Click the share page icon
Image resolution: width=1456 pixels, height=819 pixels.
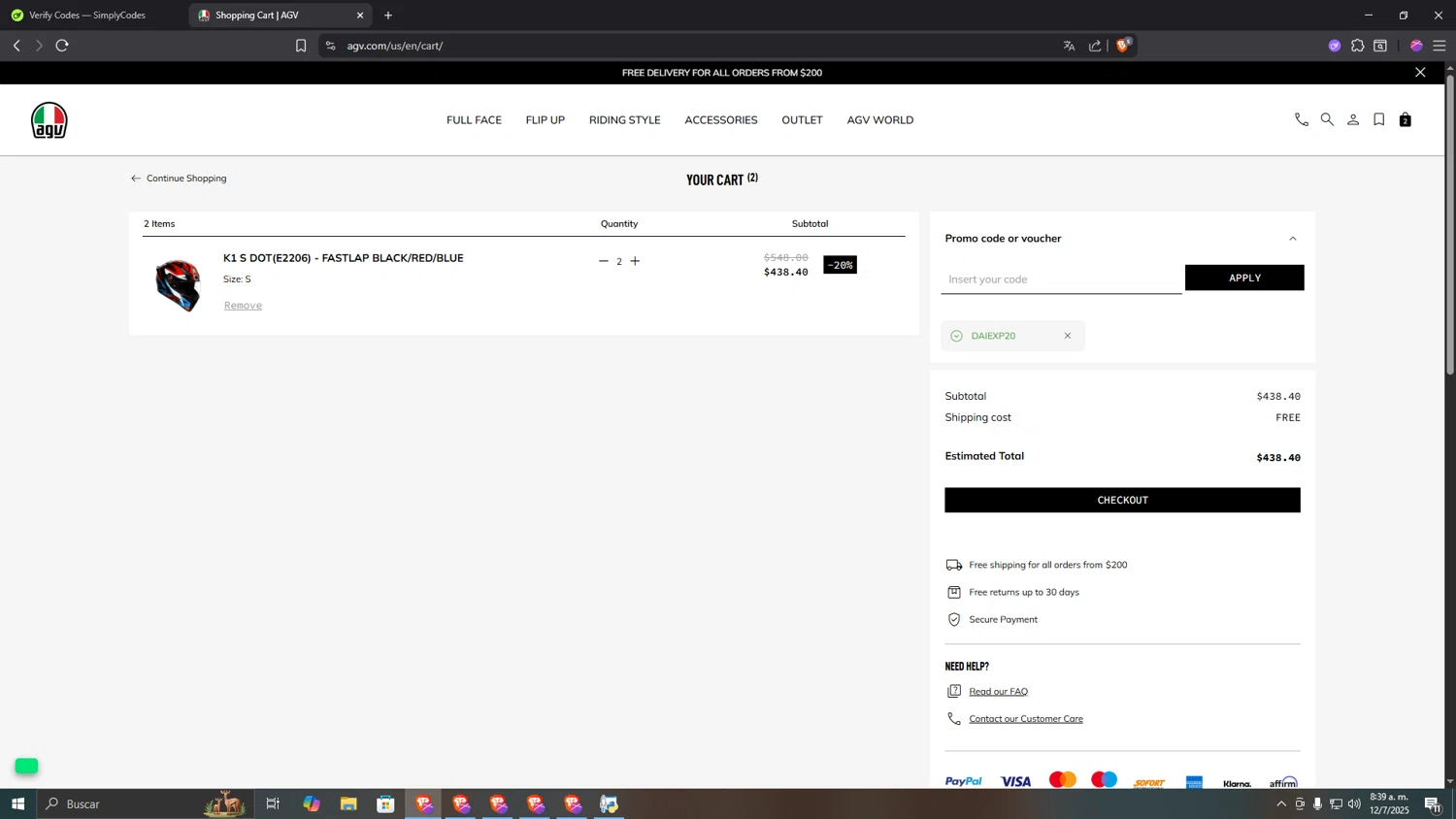[x=1095, y=46]
